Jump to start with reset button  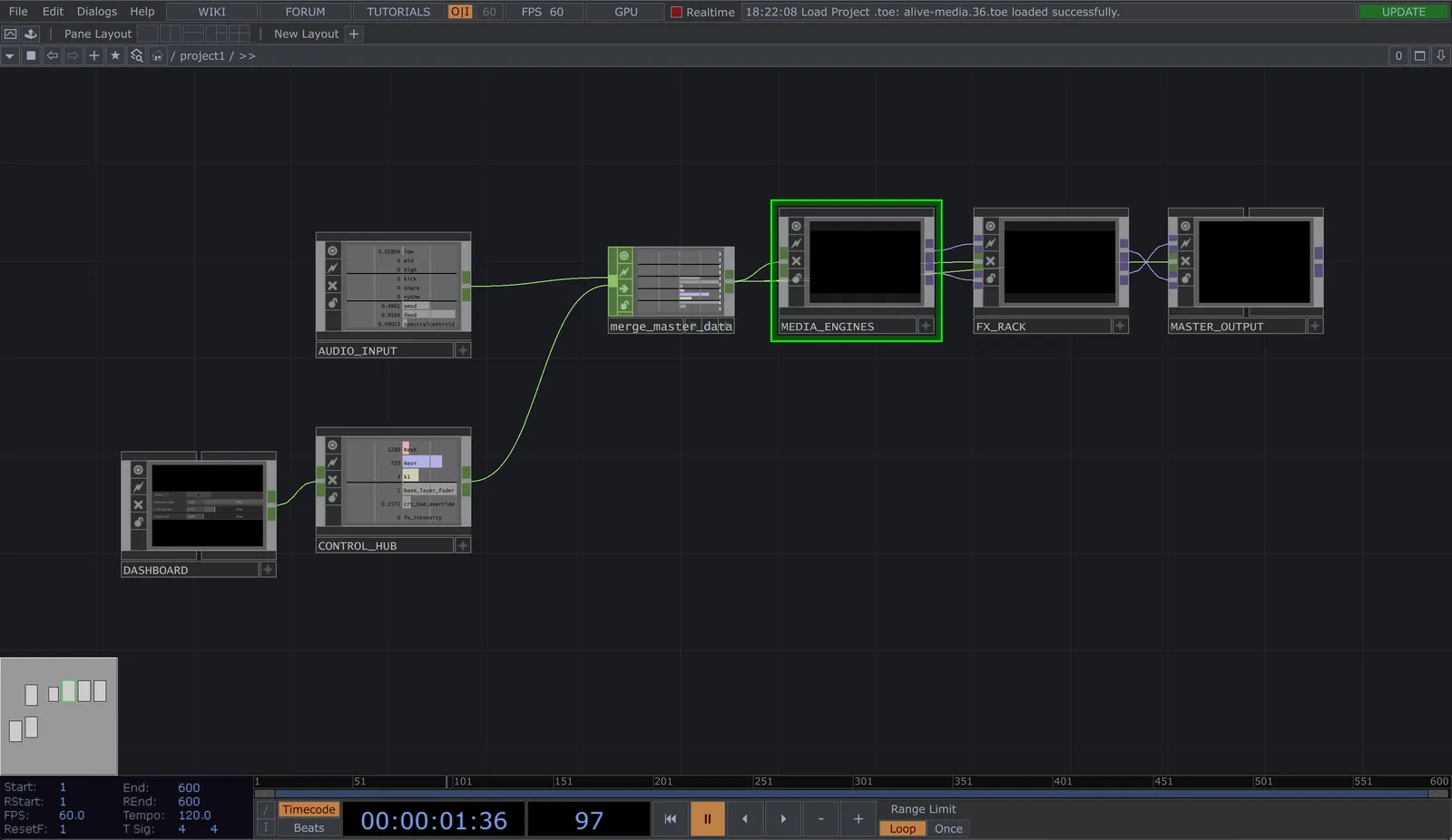[670, 819]
